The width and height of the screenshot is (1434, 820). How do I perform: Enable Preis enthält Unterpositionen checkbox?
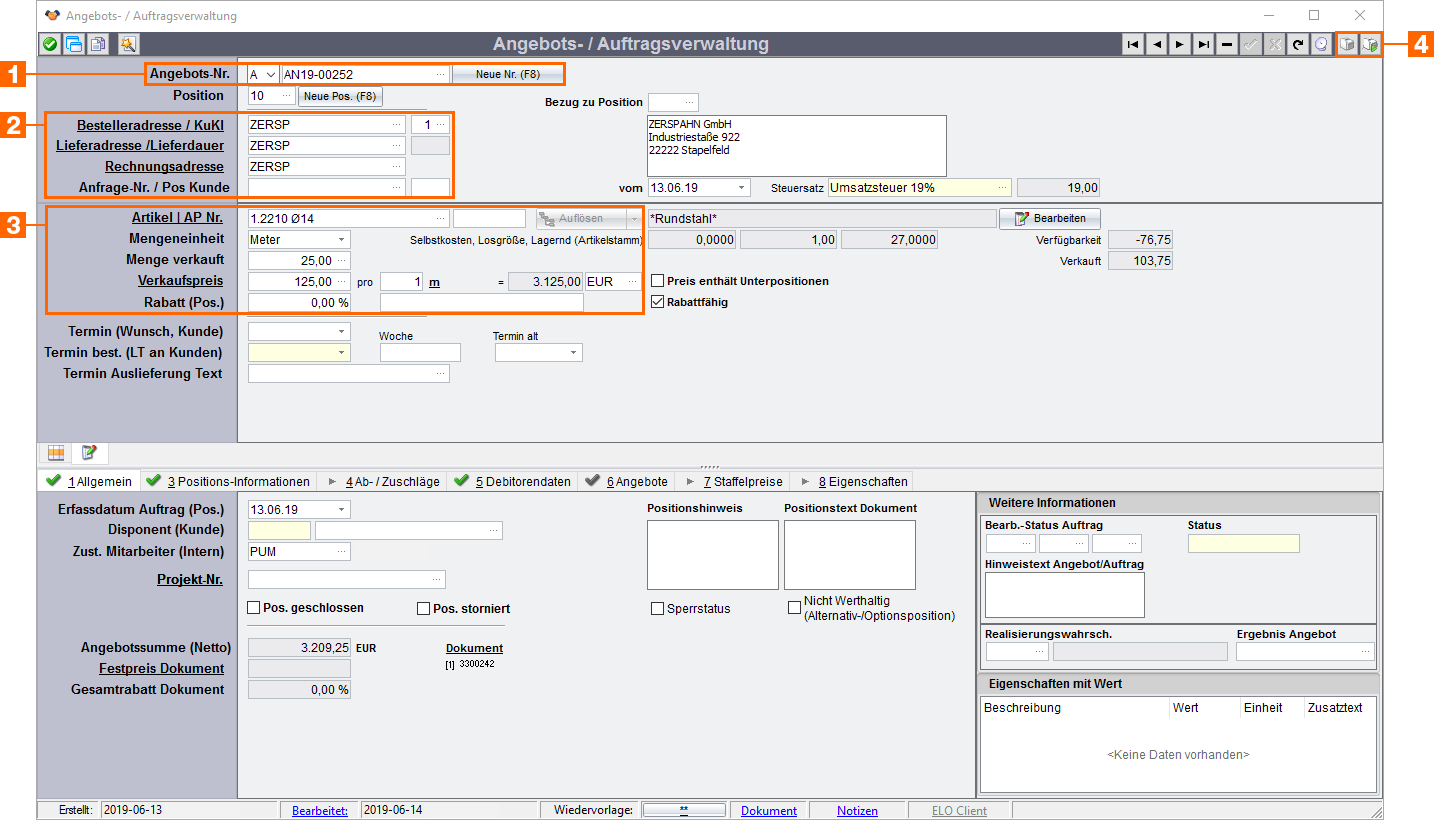click(x=658, y=281)
